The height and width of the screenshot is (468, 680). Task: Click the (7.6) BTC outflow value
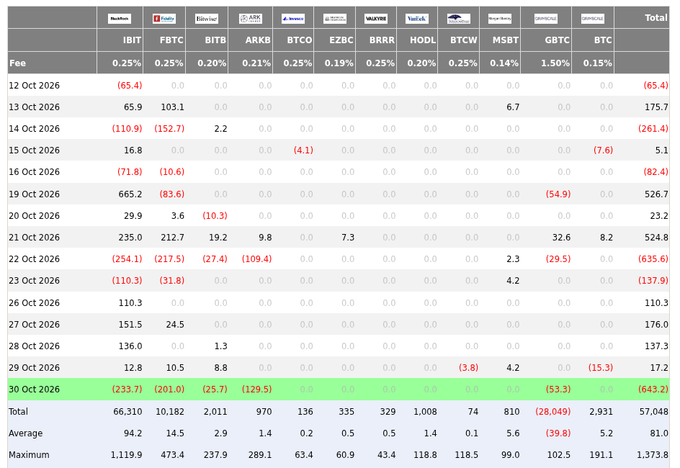[x=603, y=151]
